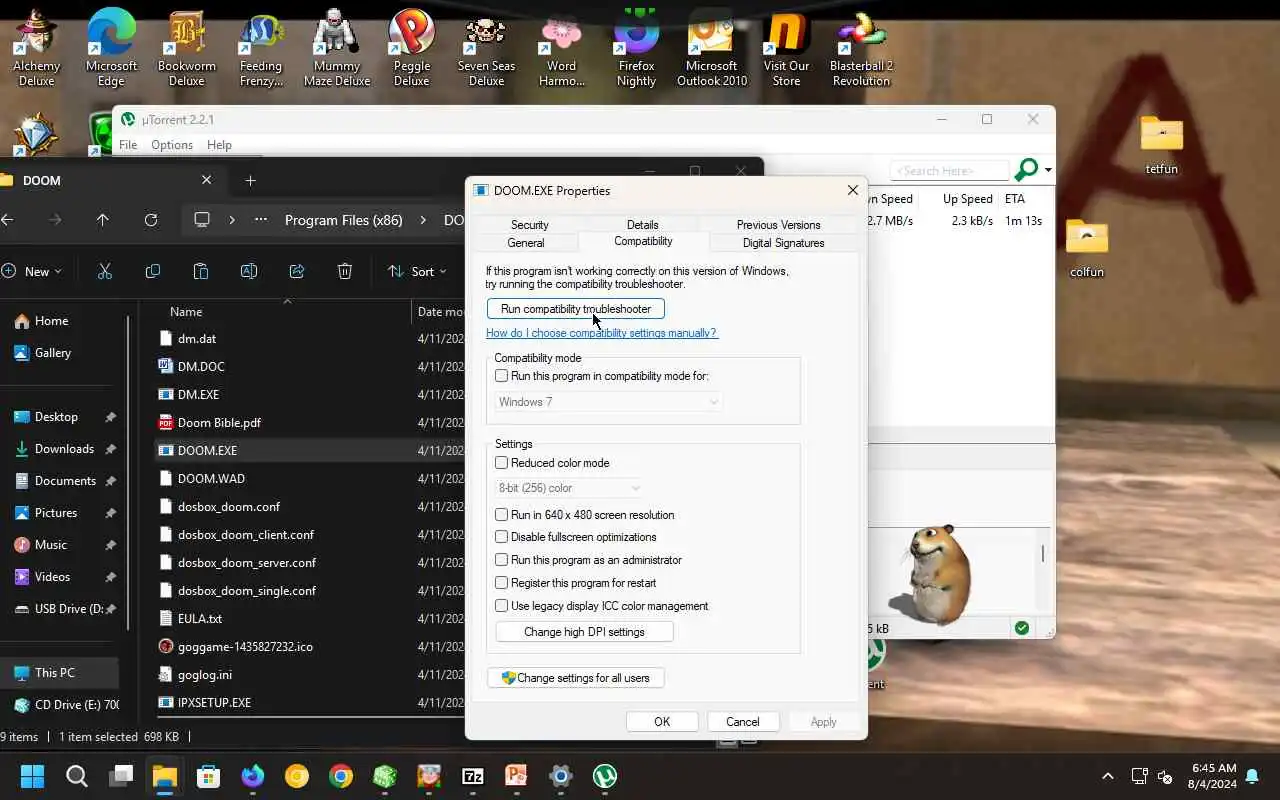Image resolution: width=1280 pixels, height=800 pixels.
Task: Click the Chrome taskbar icon
Action: click(341, 776)
